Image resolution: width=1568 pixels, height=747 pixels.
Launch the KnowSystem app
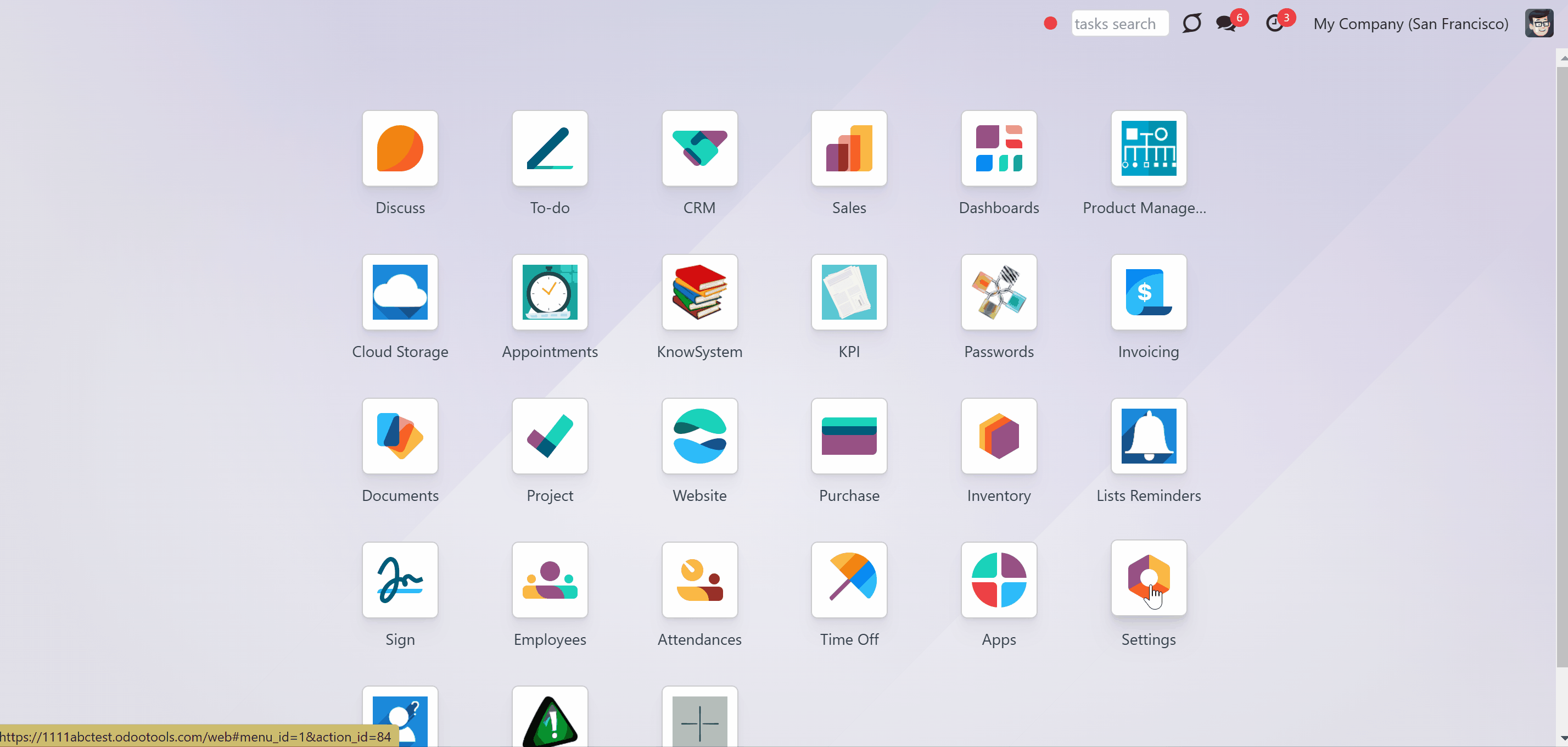coord(699,292)
